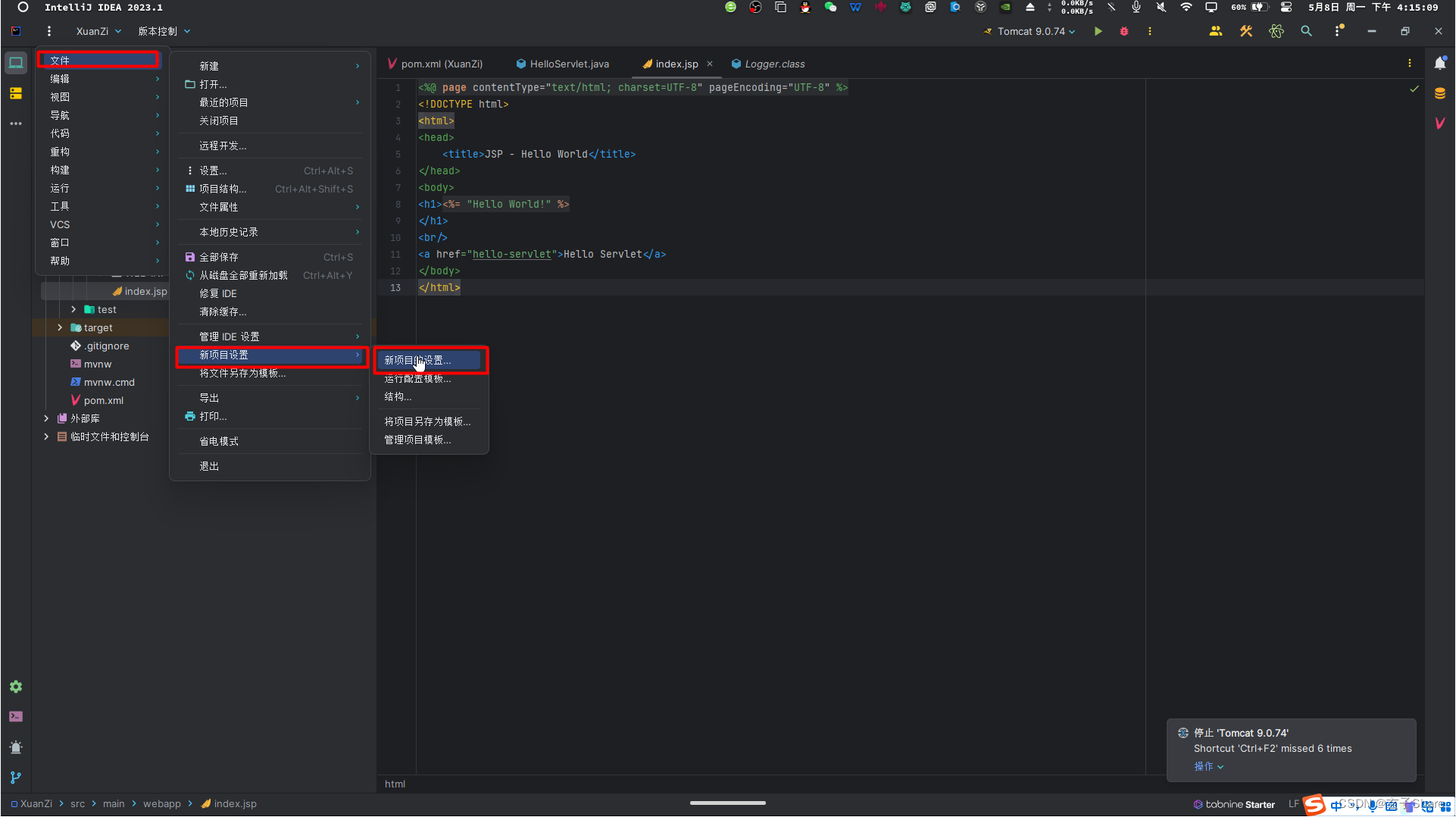This screenshot has width=1456, height=817.
Task: Open the 版本控制 dropdown
Action: (x=164, y=31)
